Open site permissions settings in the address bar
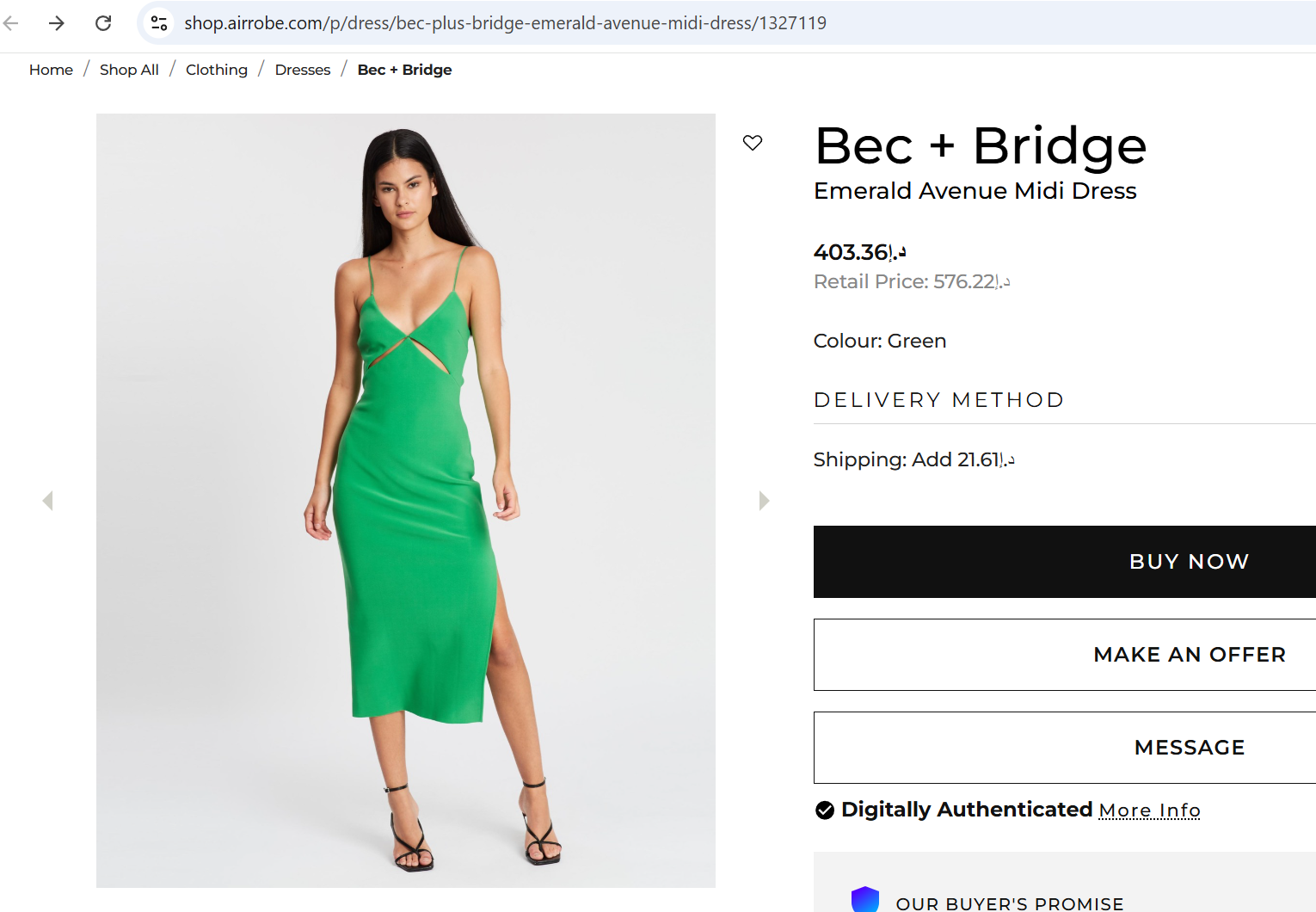 158,23
